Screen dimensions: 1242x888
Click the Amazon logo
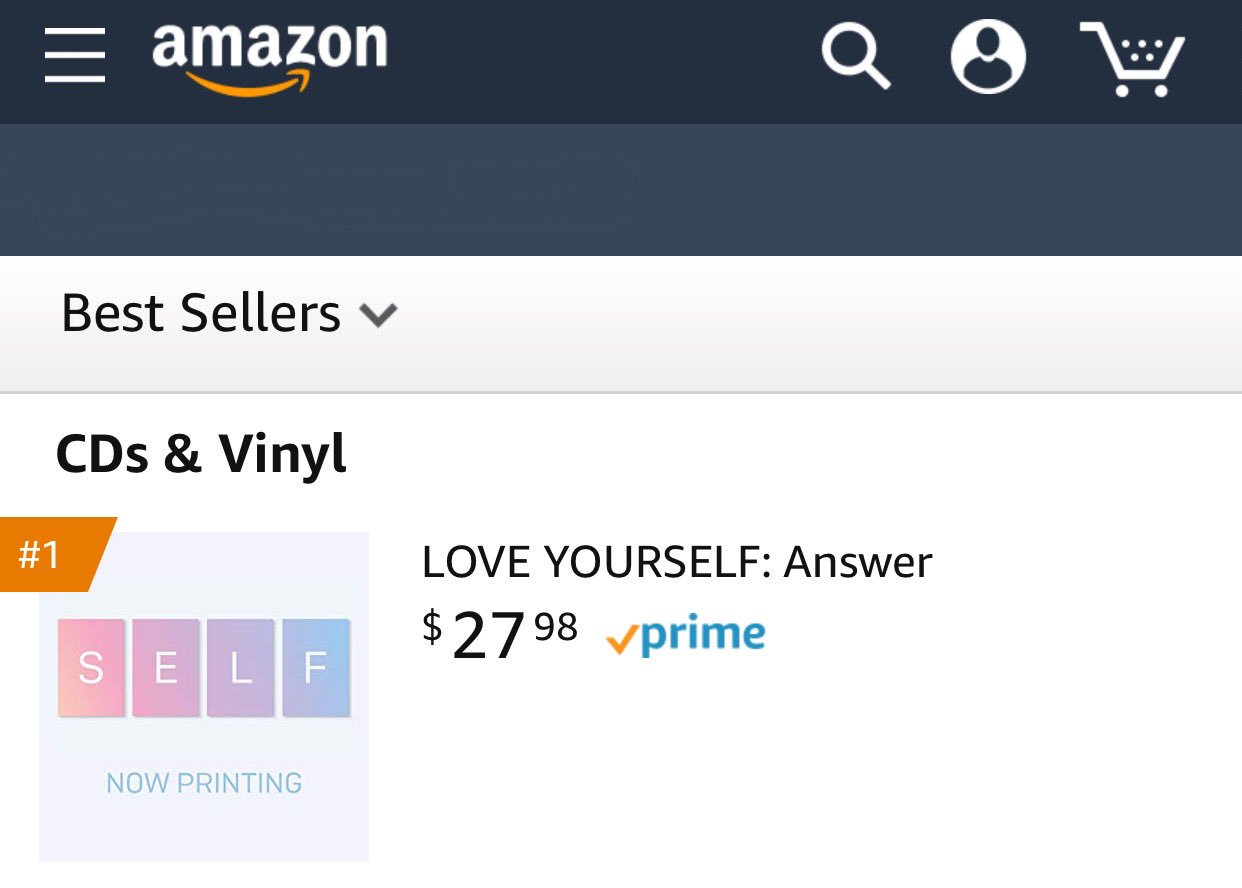[268, 52]
